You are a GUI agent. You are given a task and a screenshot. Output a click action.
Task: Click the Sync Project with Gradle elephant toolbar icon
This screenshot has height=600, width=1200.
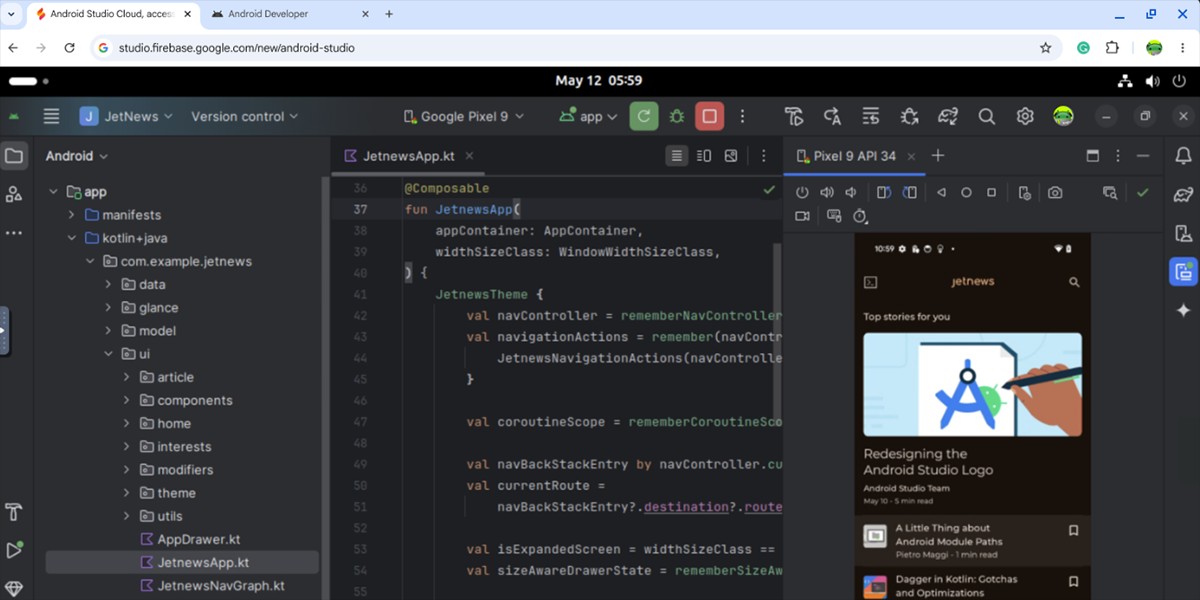click(x=948, y=116)
